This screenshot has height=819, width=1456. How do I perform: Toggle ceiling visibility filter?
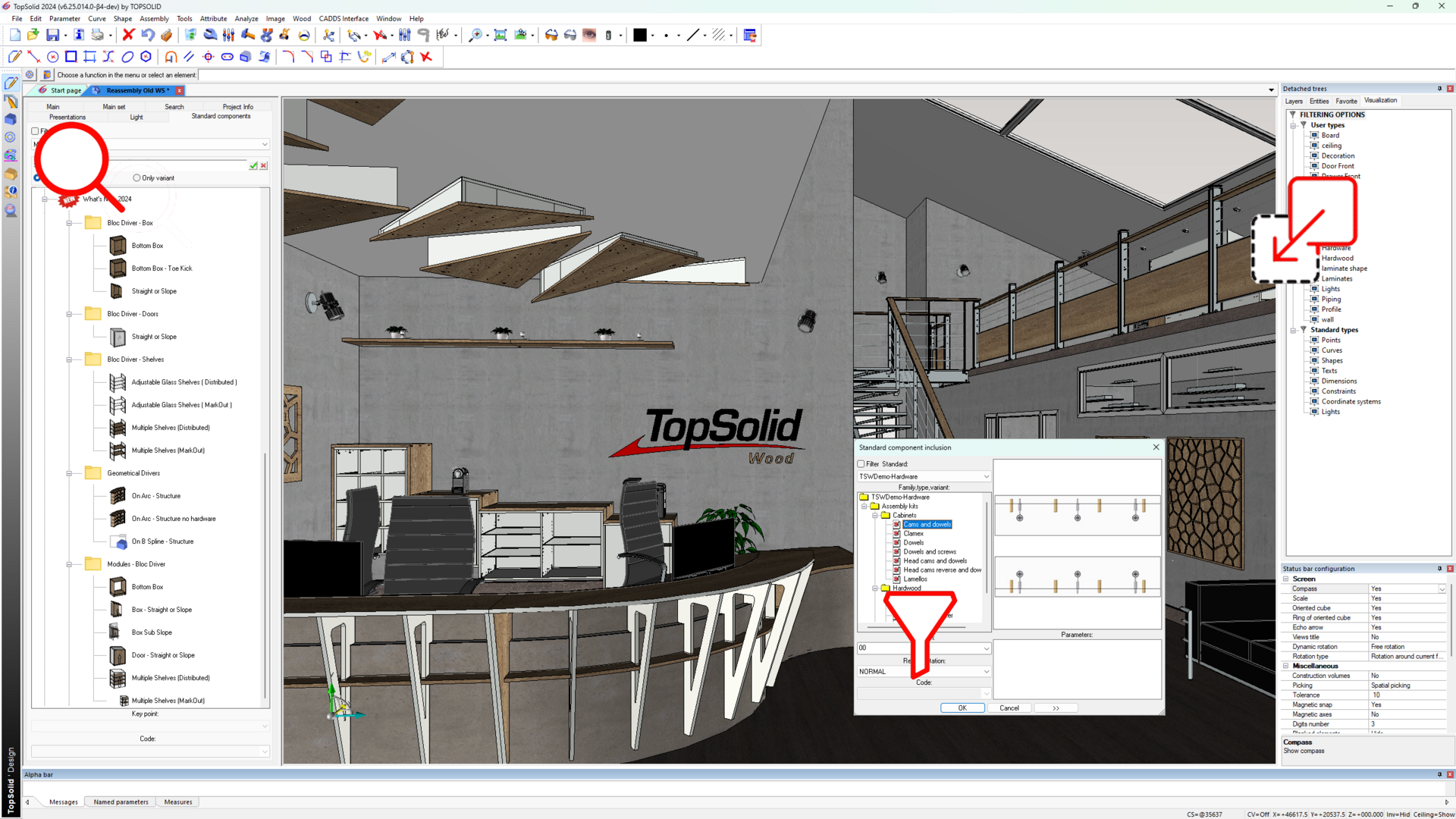(x=1314, y=146)
